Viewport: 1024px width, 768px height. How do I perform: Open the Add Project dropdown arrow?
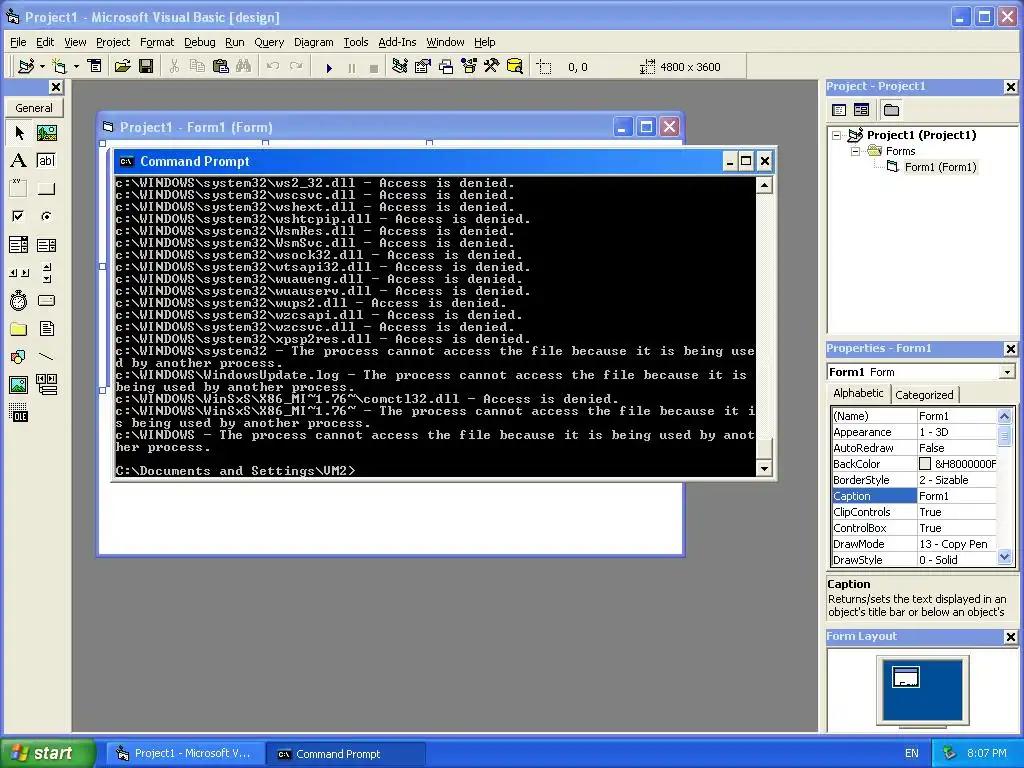(x=42, y=67)
